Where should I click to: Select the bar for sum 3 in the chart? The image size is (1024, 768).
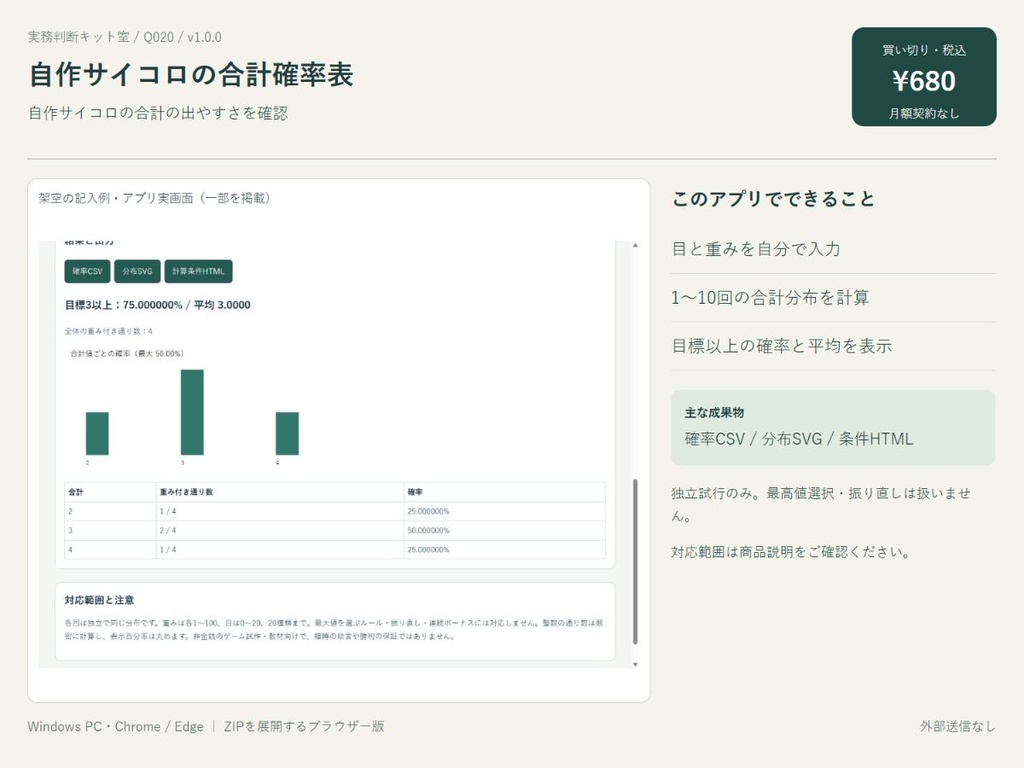[192, 412]
